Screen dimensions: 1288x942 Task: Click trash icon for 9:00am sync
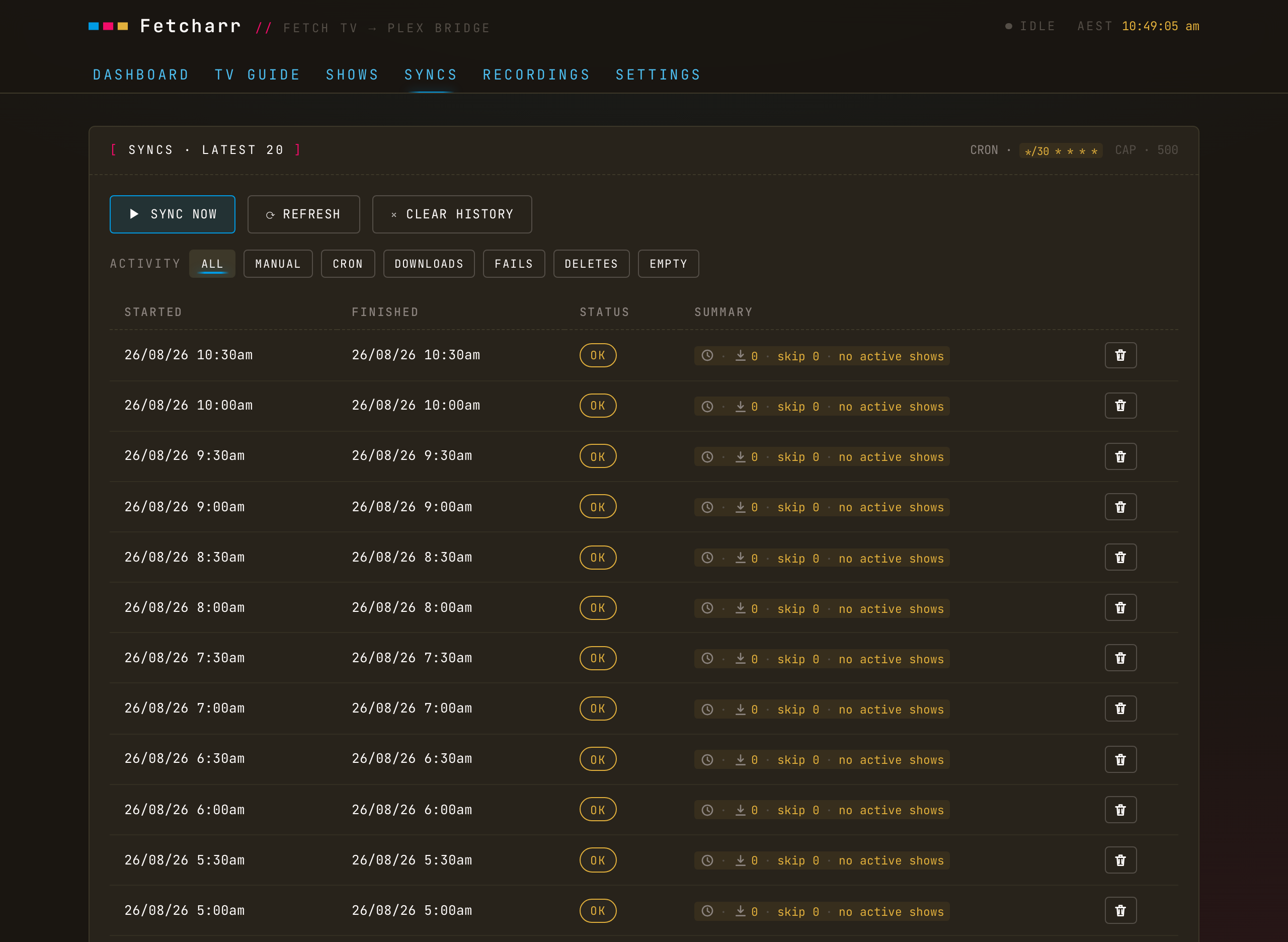pos(1120,506)
